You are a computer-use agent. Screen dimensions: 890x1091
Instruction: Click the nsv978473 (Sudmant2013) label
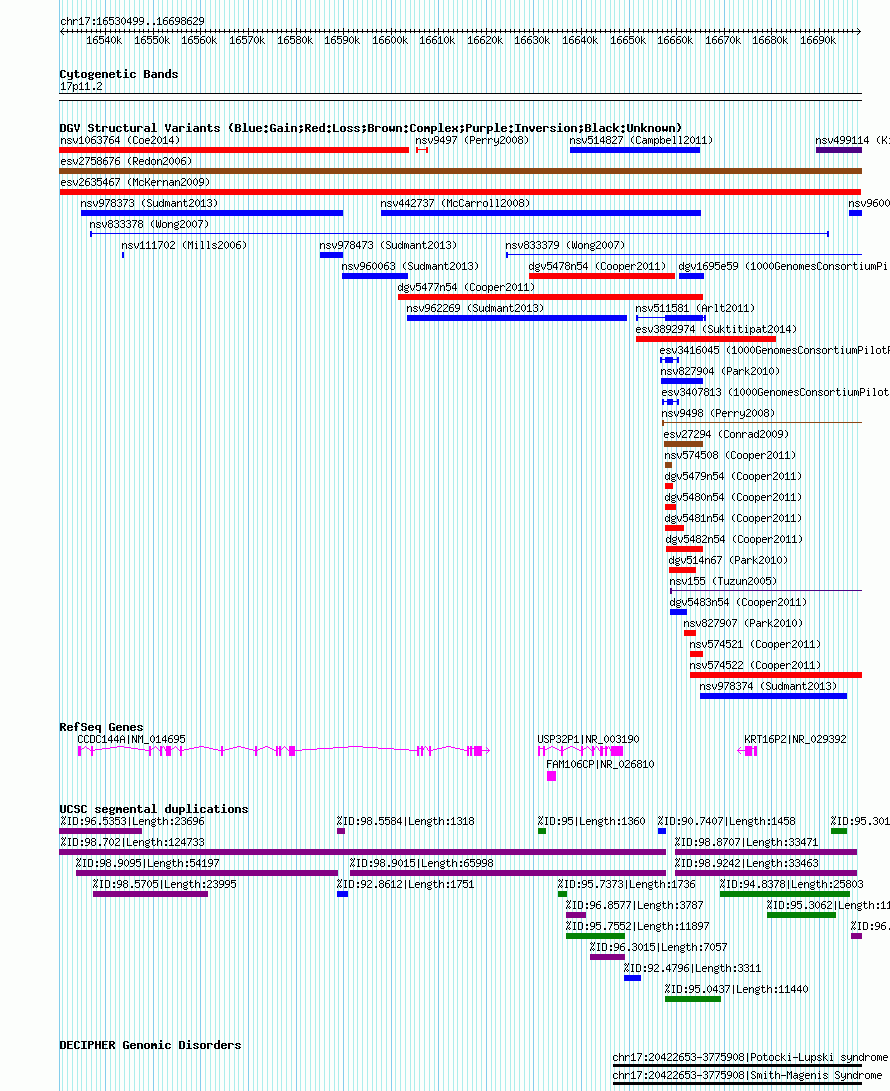tap(388, 245)
